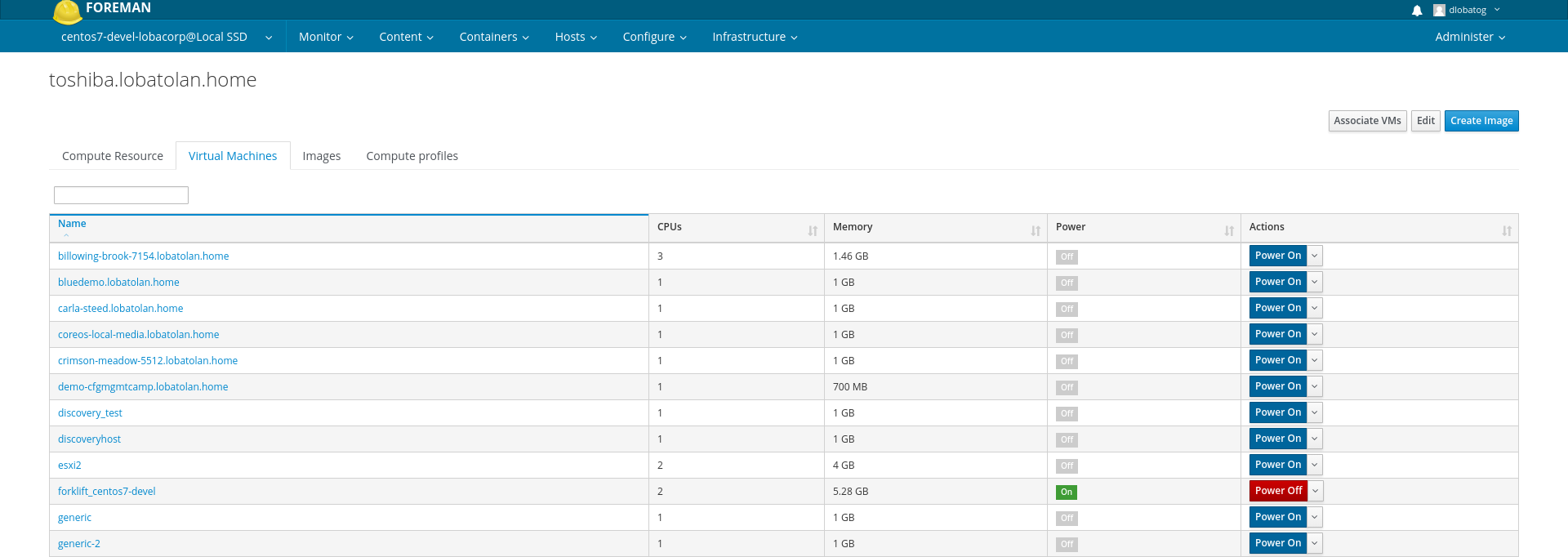Image resolution: width=1568 pixels, height=557 pixels.
Task: Open the notifications bell icon
Action: click(x=1417, y=11)
